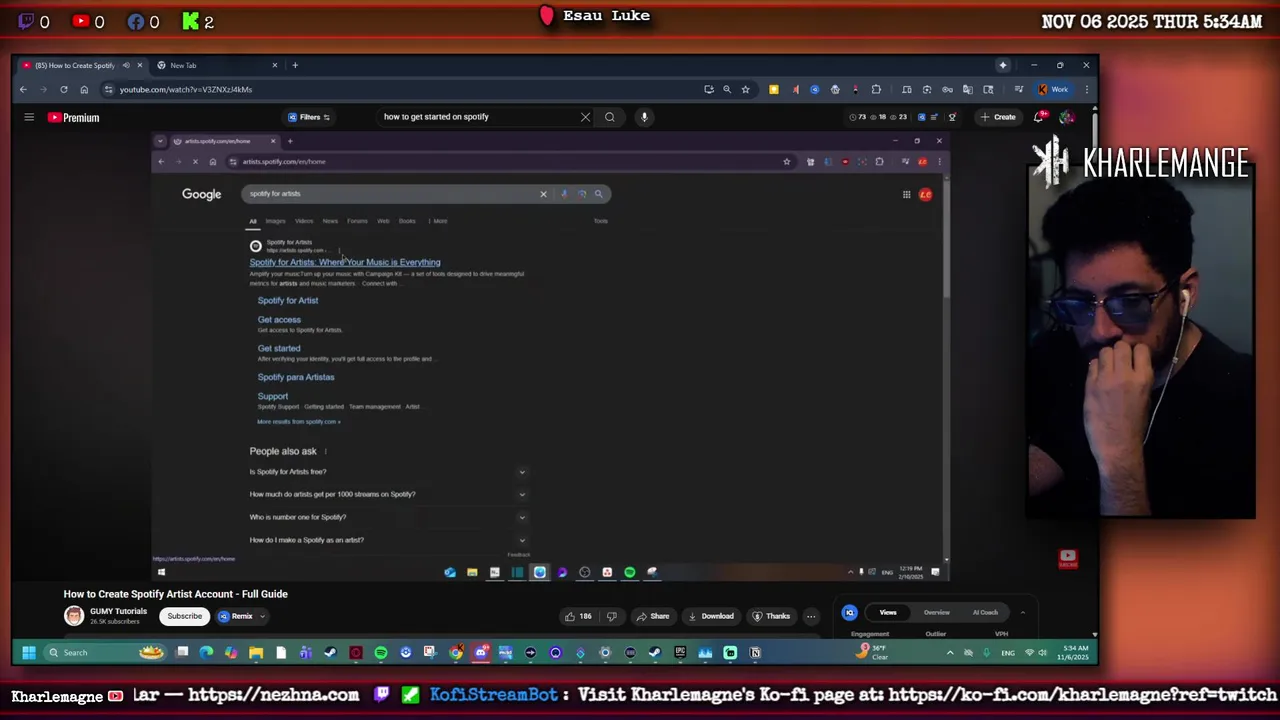This screenshot has width=1280, height=720.
Task: Click the YouTube page vertical scrollbar
Action: point(1095,370)
